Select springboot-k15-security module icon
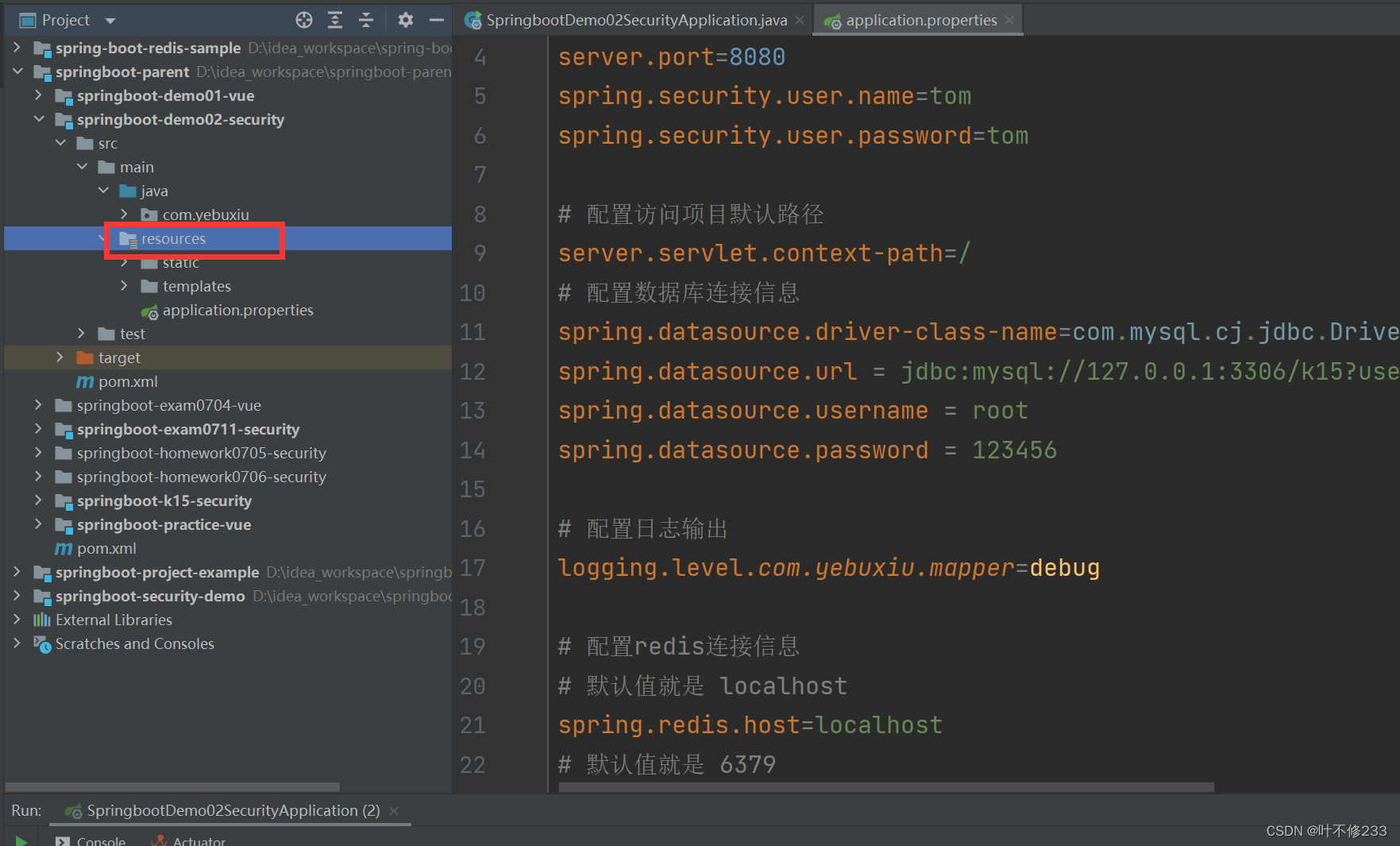Screen dimensions: 1400x846 (64, 501)
